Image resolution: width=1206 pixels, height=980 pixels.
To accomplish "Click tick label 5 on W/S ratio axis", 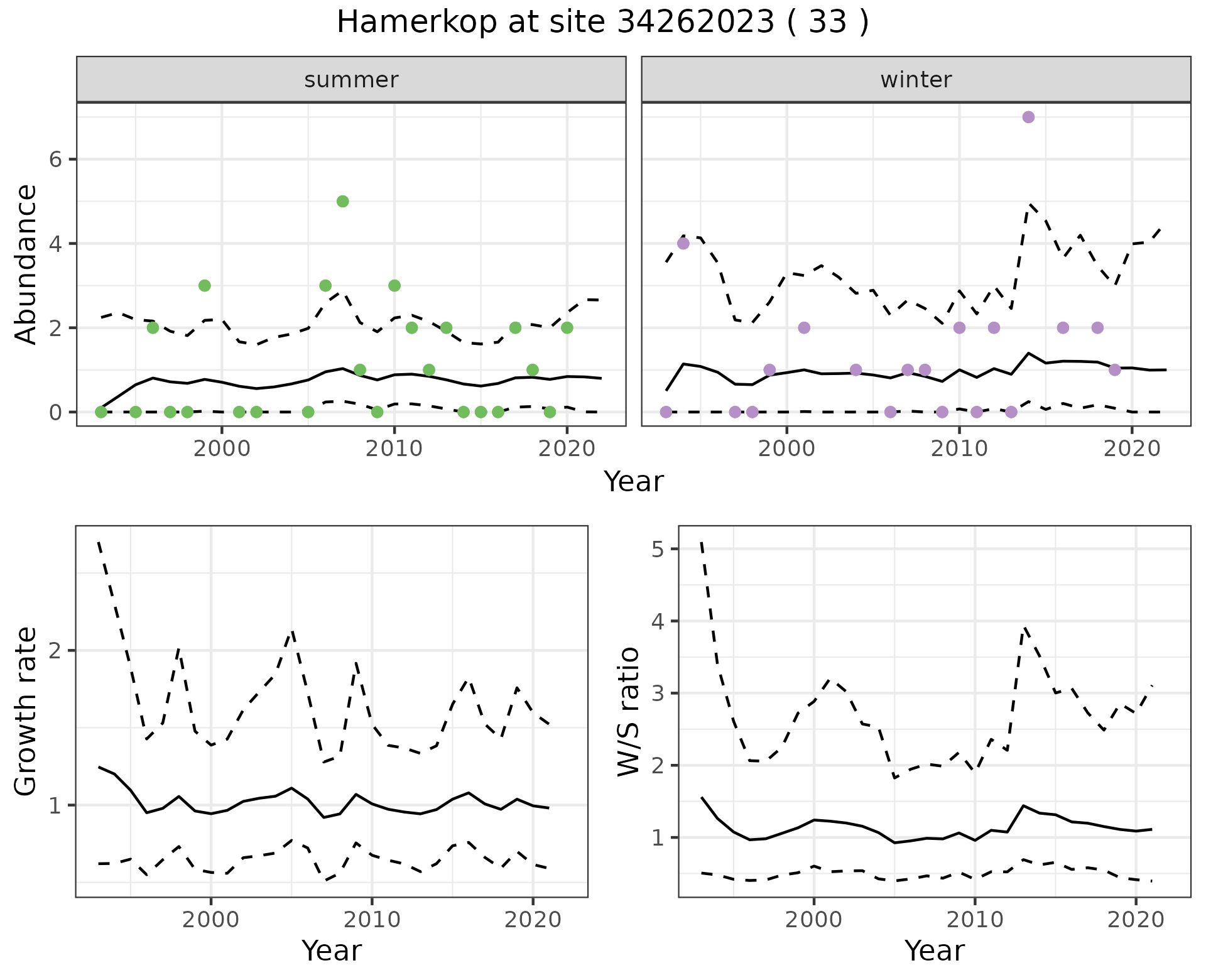I will click(x=657, y=549).
